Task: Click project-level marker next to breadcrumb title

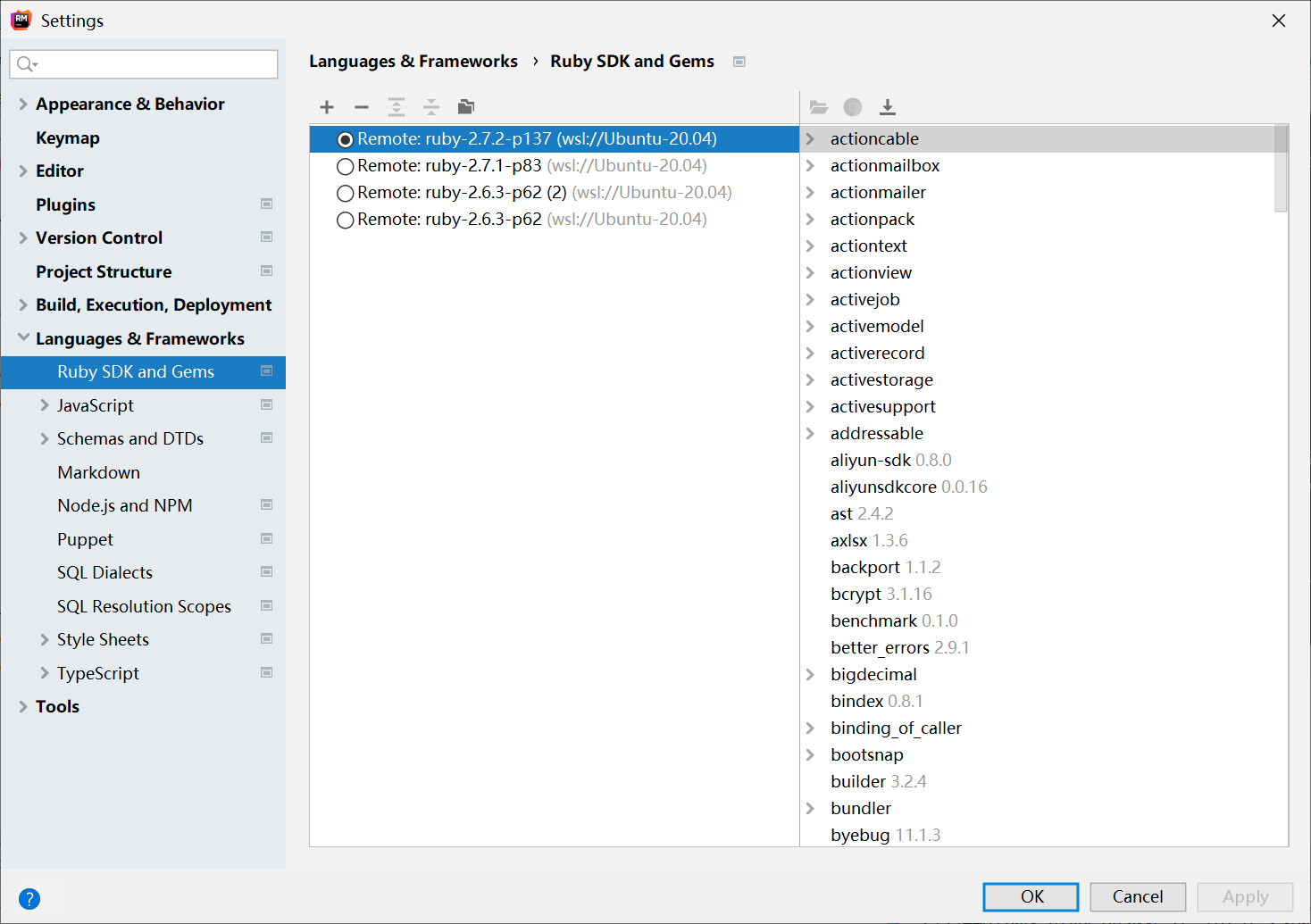Action: coord(739,62)
